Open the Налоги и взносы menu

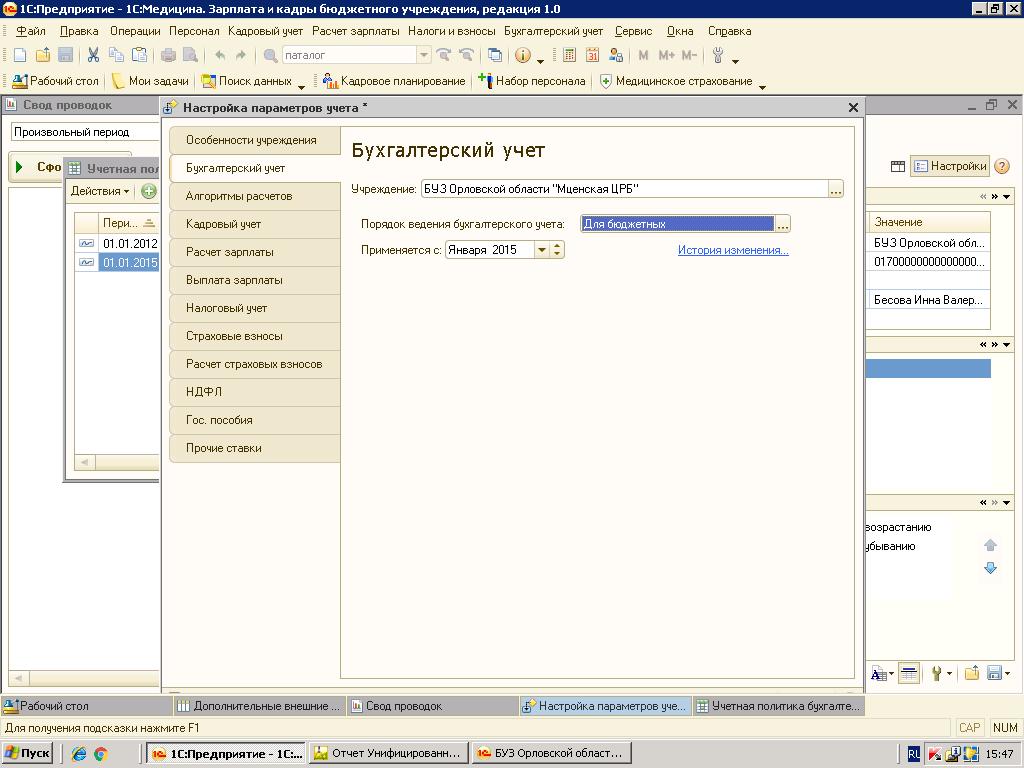coord(451,31)
